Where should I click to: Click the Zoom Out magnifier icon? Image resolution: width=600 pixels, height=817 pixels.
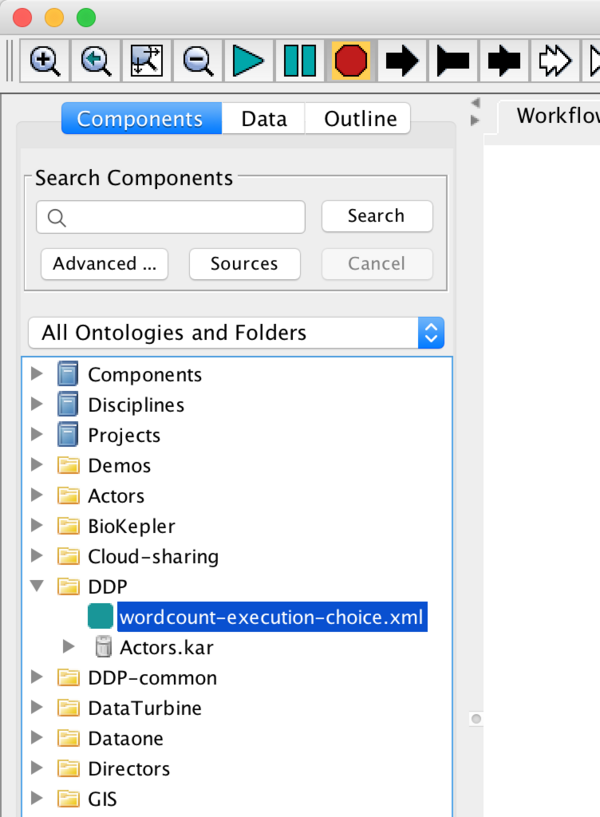coord(198,61)
